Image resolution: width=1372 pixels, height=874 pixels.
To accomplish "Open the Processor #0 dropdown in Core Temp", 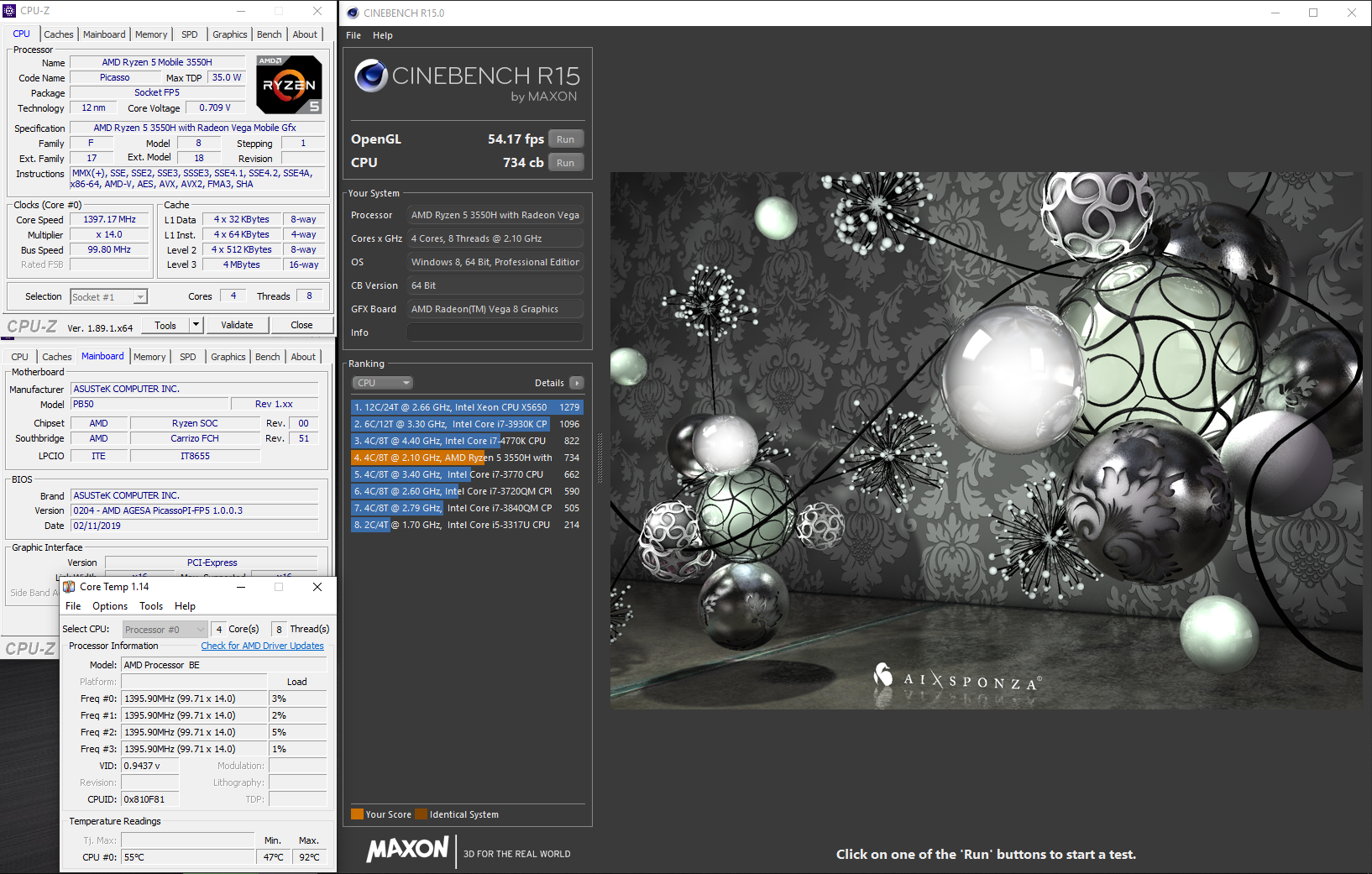I will [165, 630].
